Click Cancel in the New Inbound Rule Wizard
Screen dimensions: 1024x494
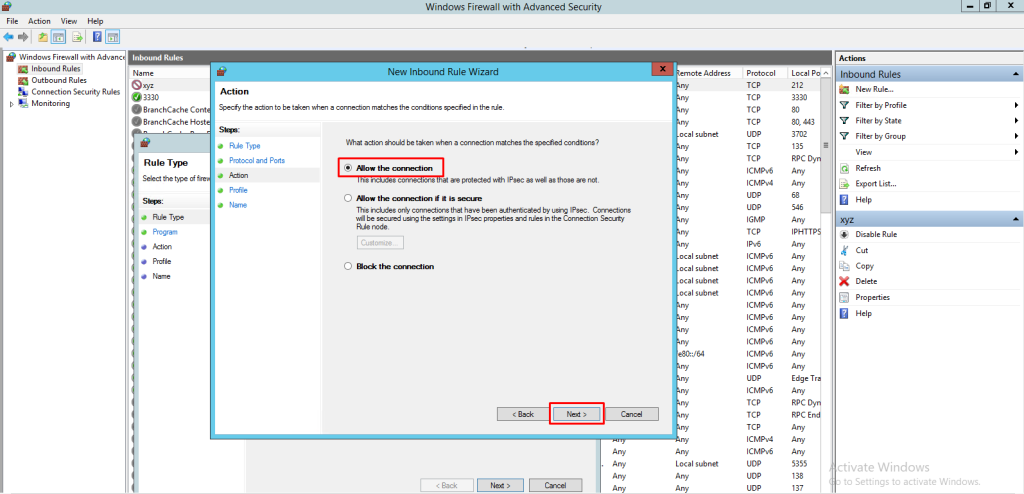pos(632,414)
